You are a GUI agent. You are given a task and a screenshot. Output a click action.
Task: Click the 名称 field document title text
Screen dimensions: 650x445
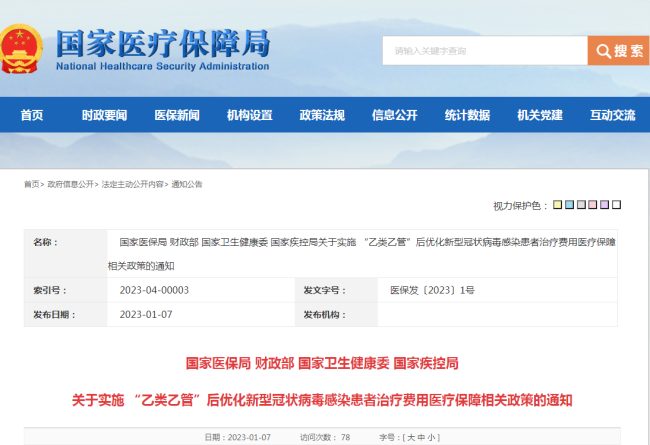[362, 253]
